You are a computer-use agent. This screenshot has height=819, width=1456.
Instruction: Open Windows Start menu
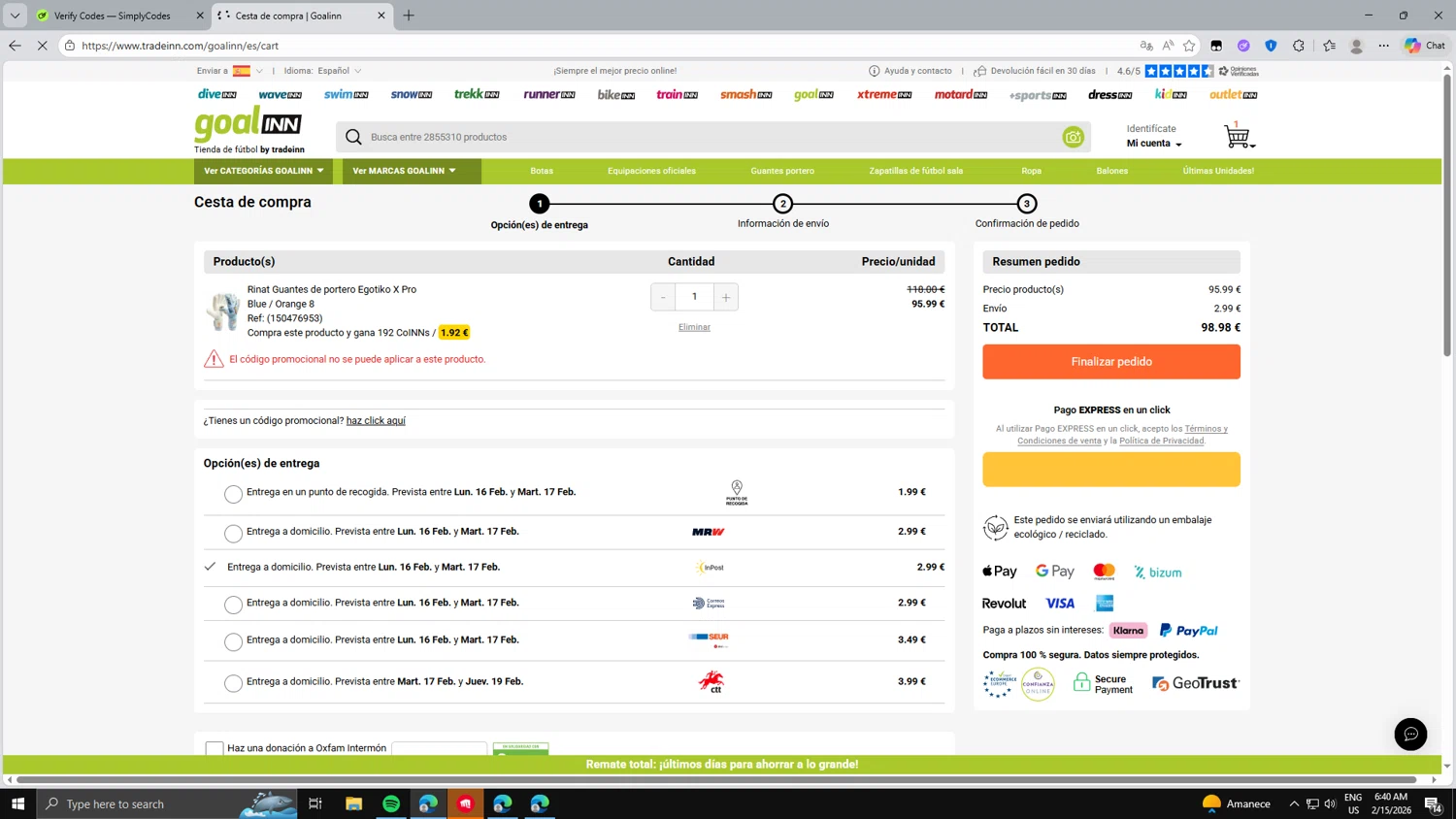coord(17,803)
